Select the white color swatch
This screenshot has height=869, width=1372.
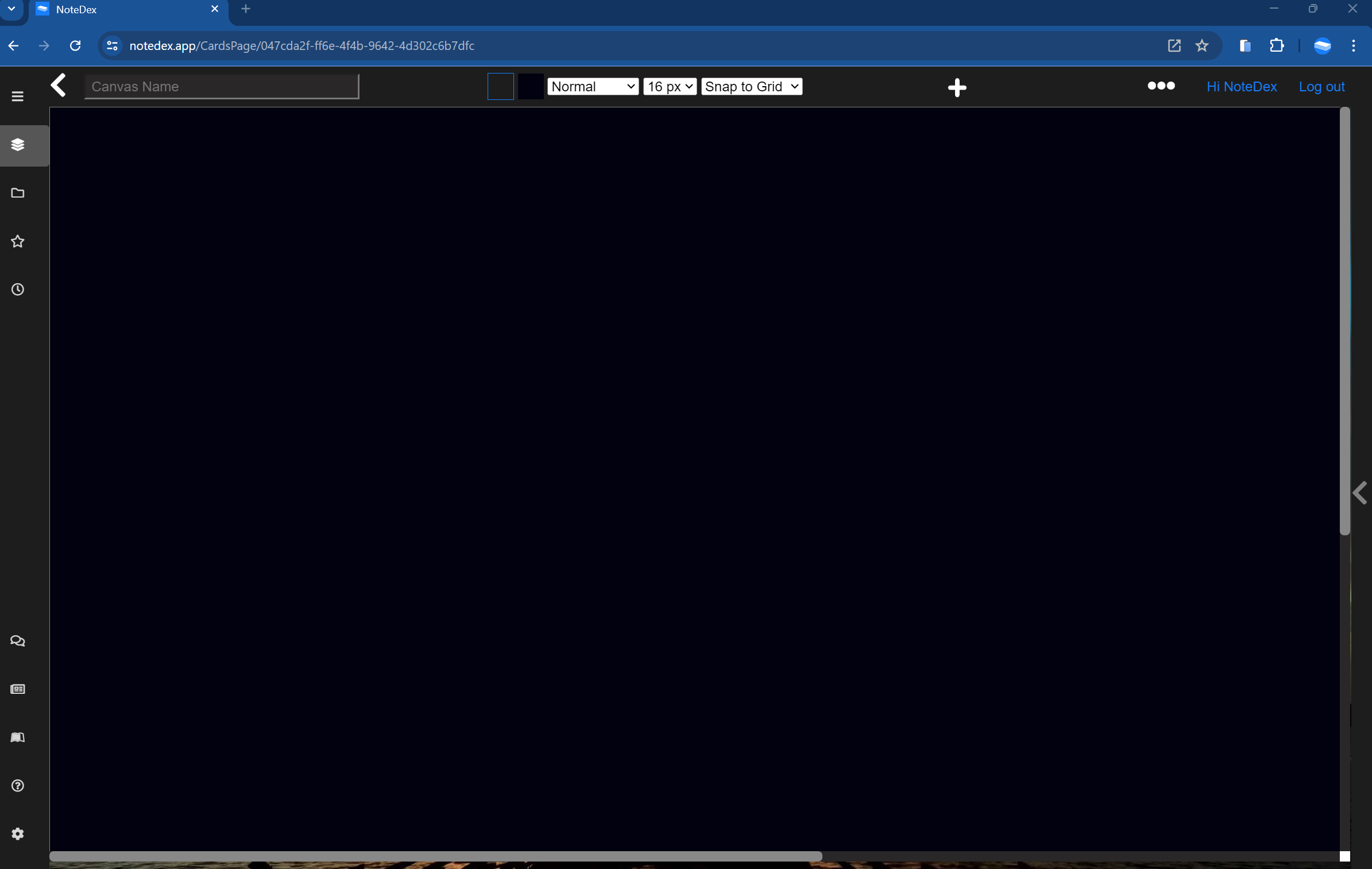500,87
